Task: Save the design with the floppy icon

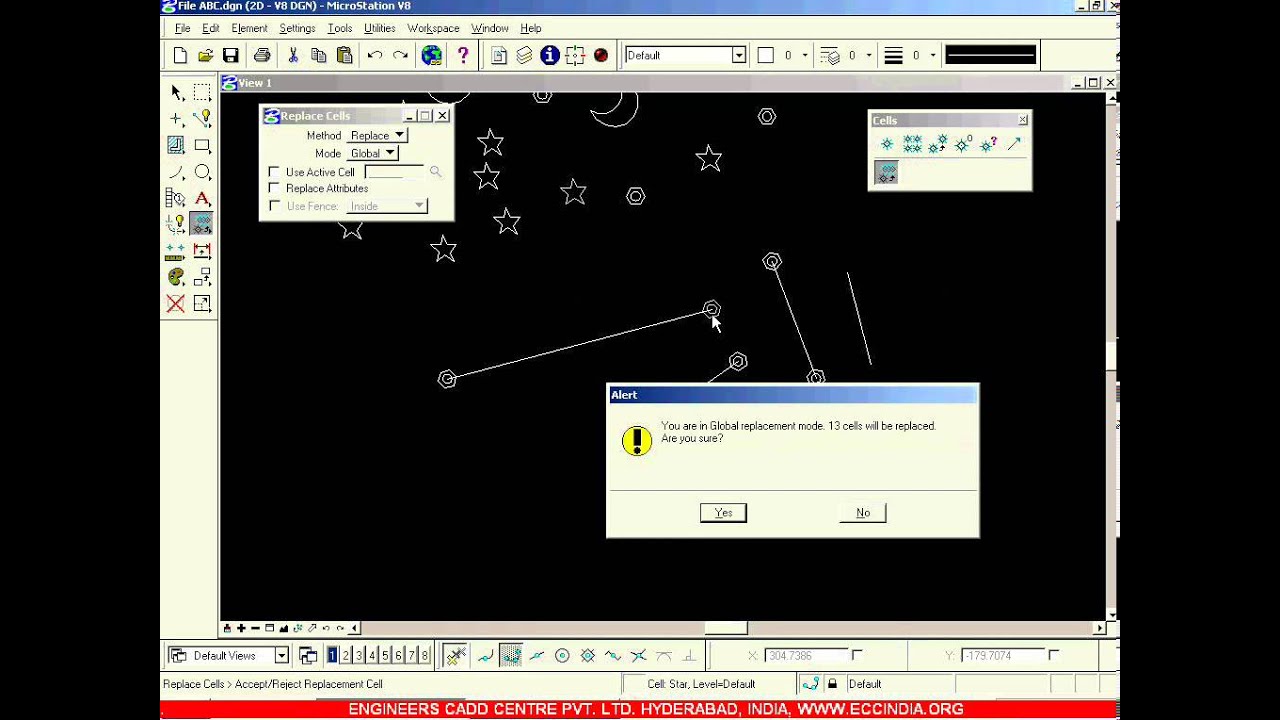Action: 230,55
